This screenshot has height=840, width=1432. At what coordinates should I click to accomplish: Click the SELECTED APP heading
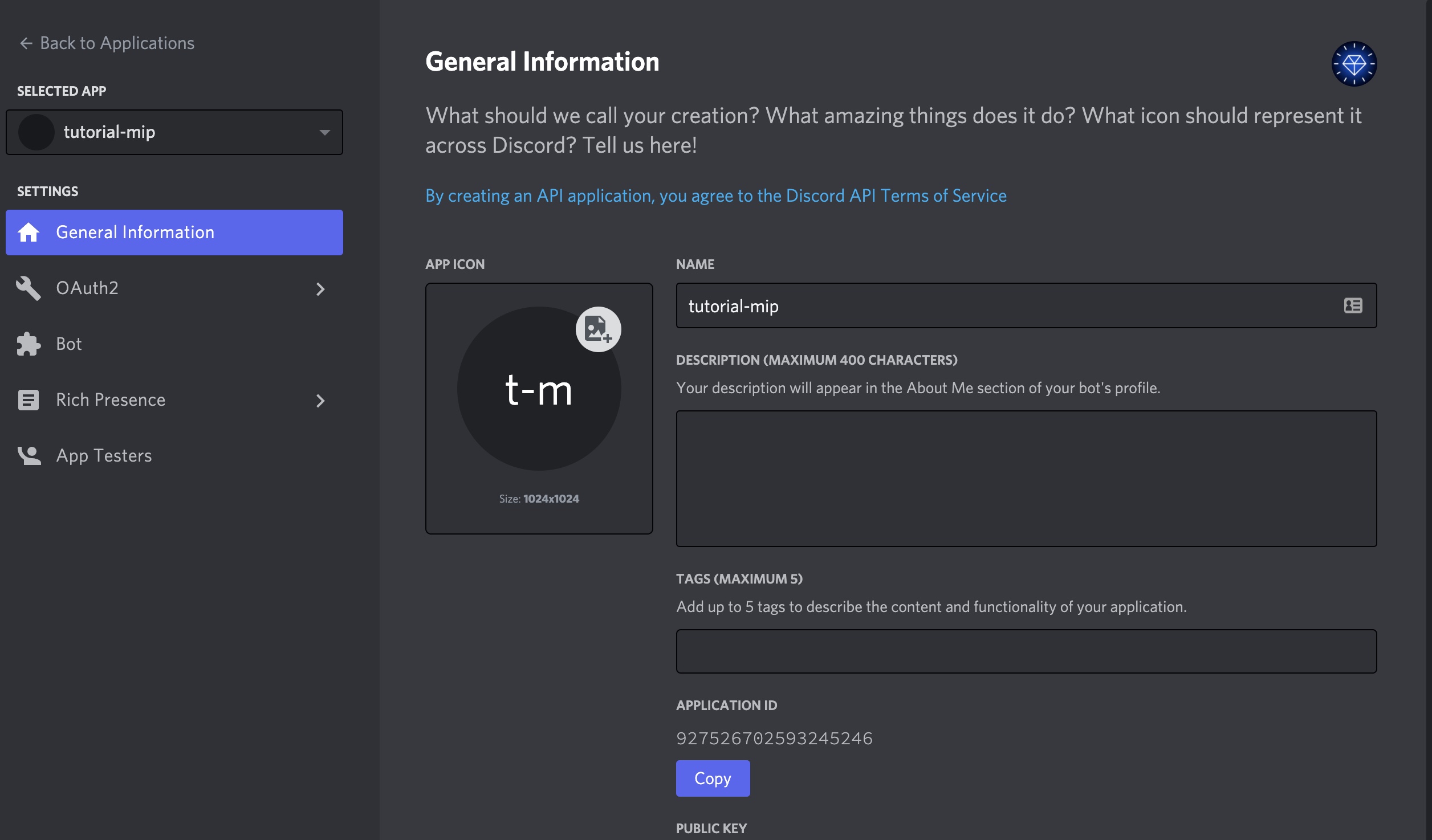(62, 91)
